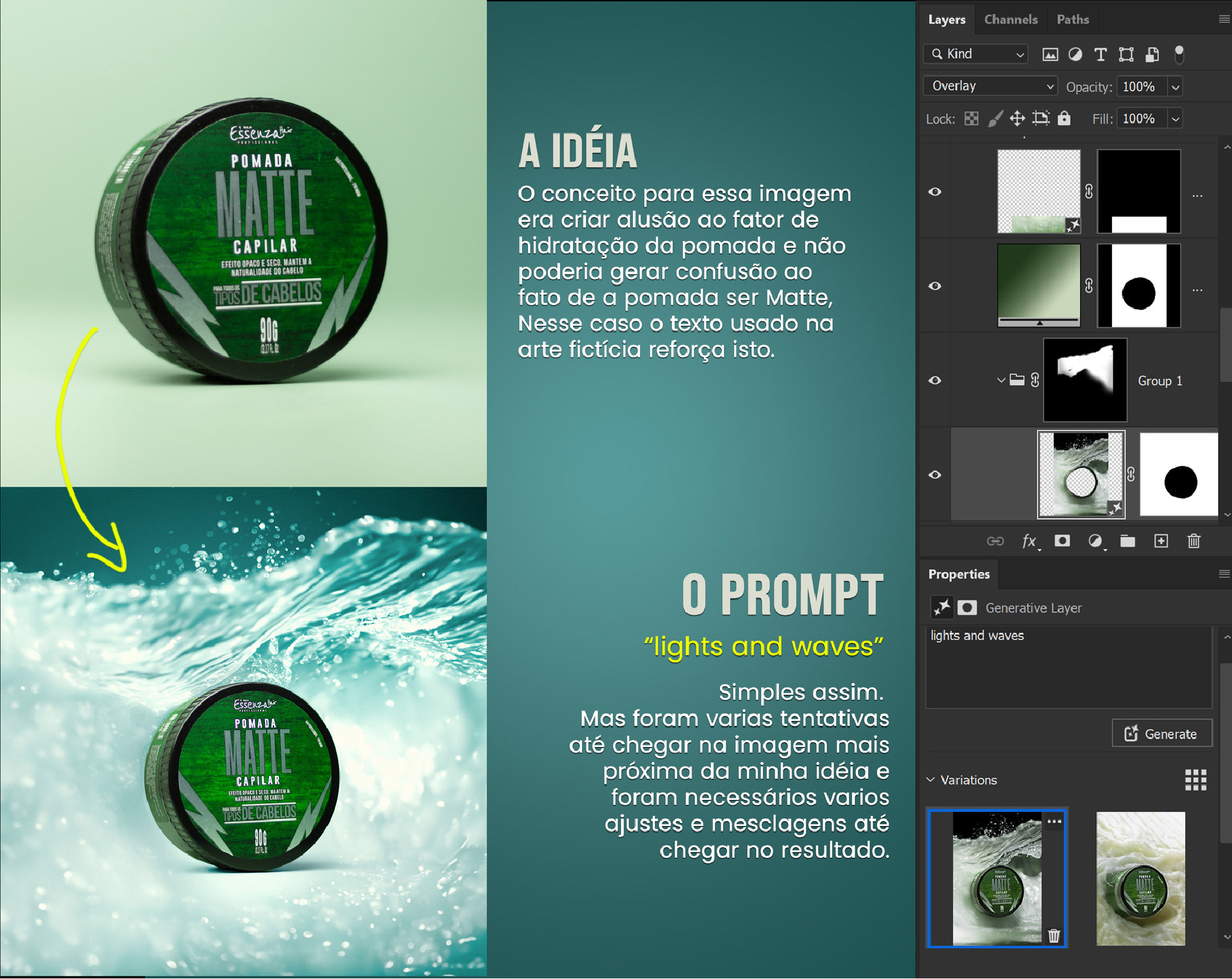Click the Generate button
The width and height of the screenshot is (1232, 979).
pos(1161,734)
